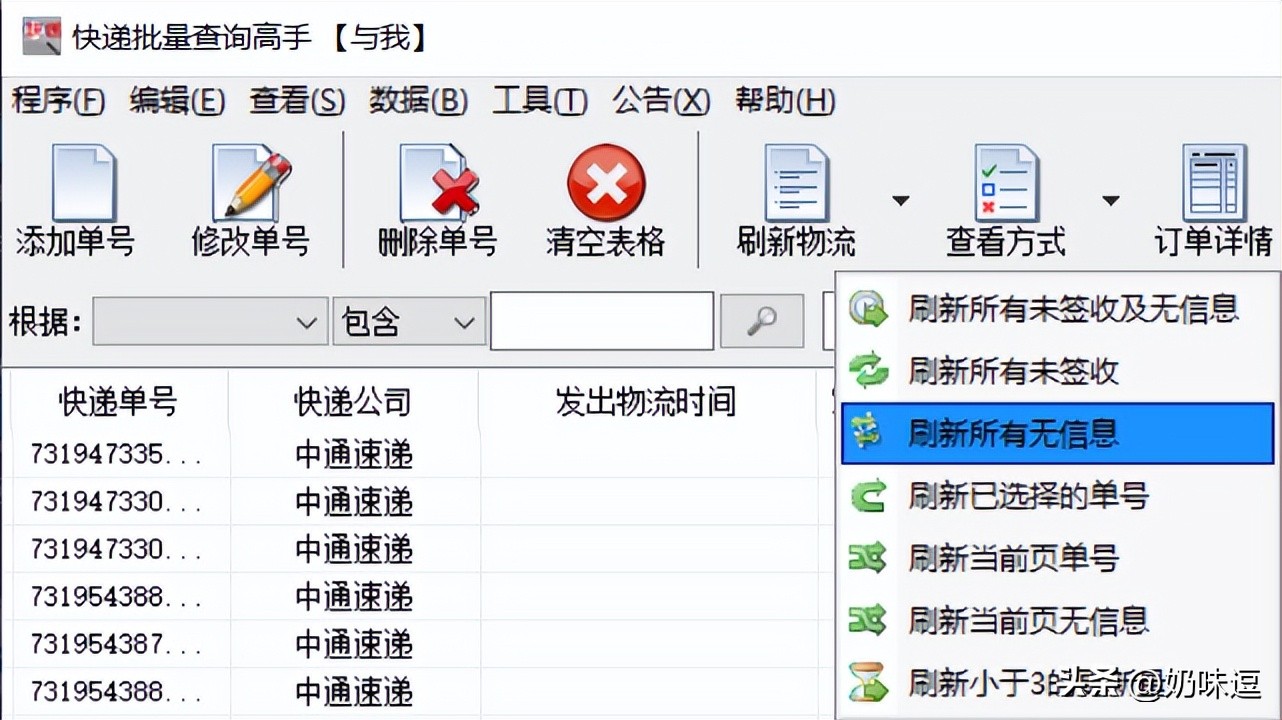Screen dimensions: 1282x720
Task: Click the 添加单号 toolbar icon
Action: point(84,183)
